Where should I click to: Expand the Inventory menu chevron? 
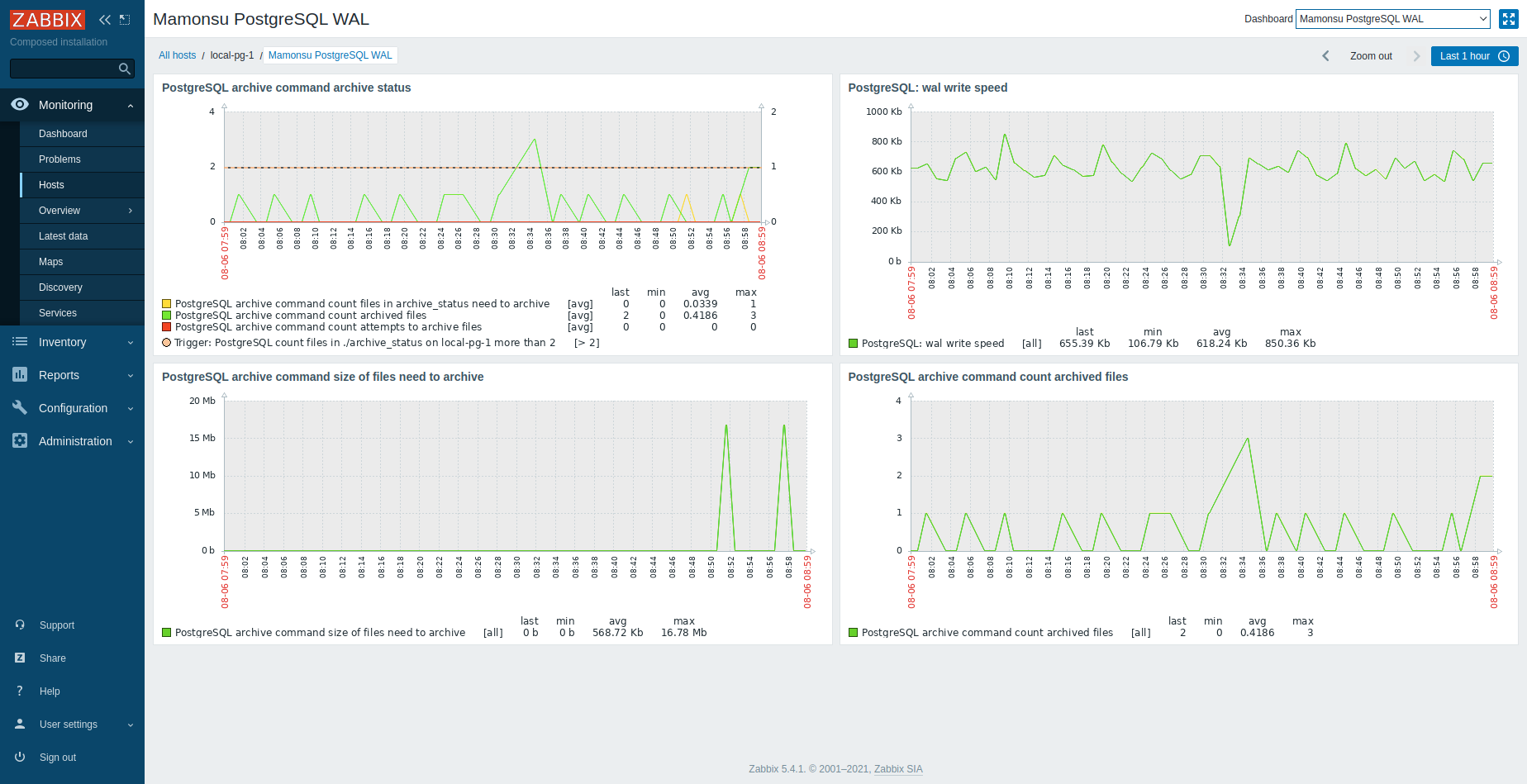[x=131, y=342]
